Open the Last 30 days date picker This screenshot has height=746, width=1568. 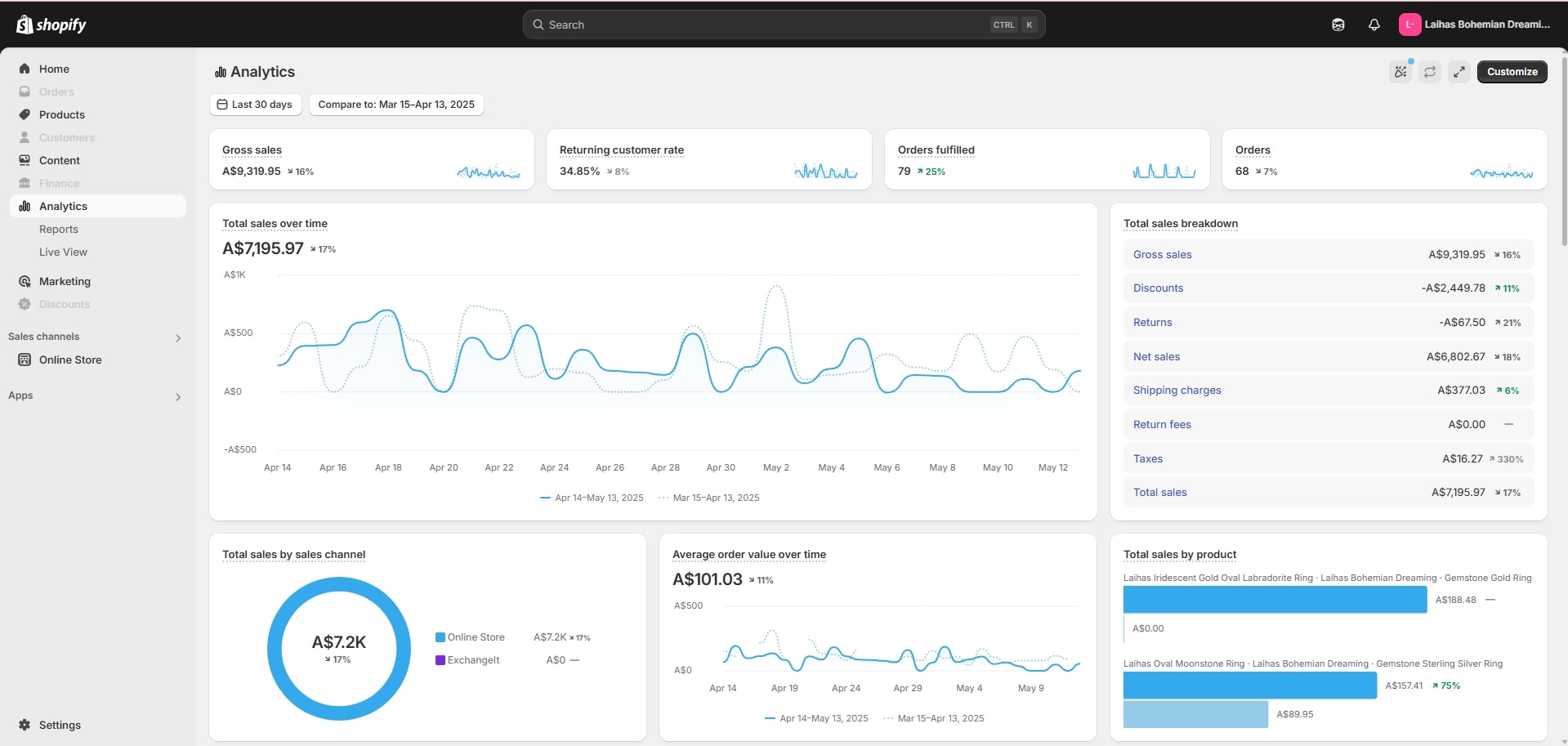pyautogui.click(x=255, y=105)
